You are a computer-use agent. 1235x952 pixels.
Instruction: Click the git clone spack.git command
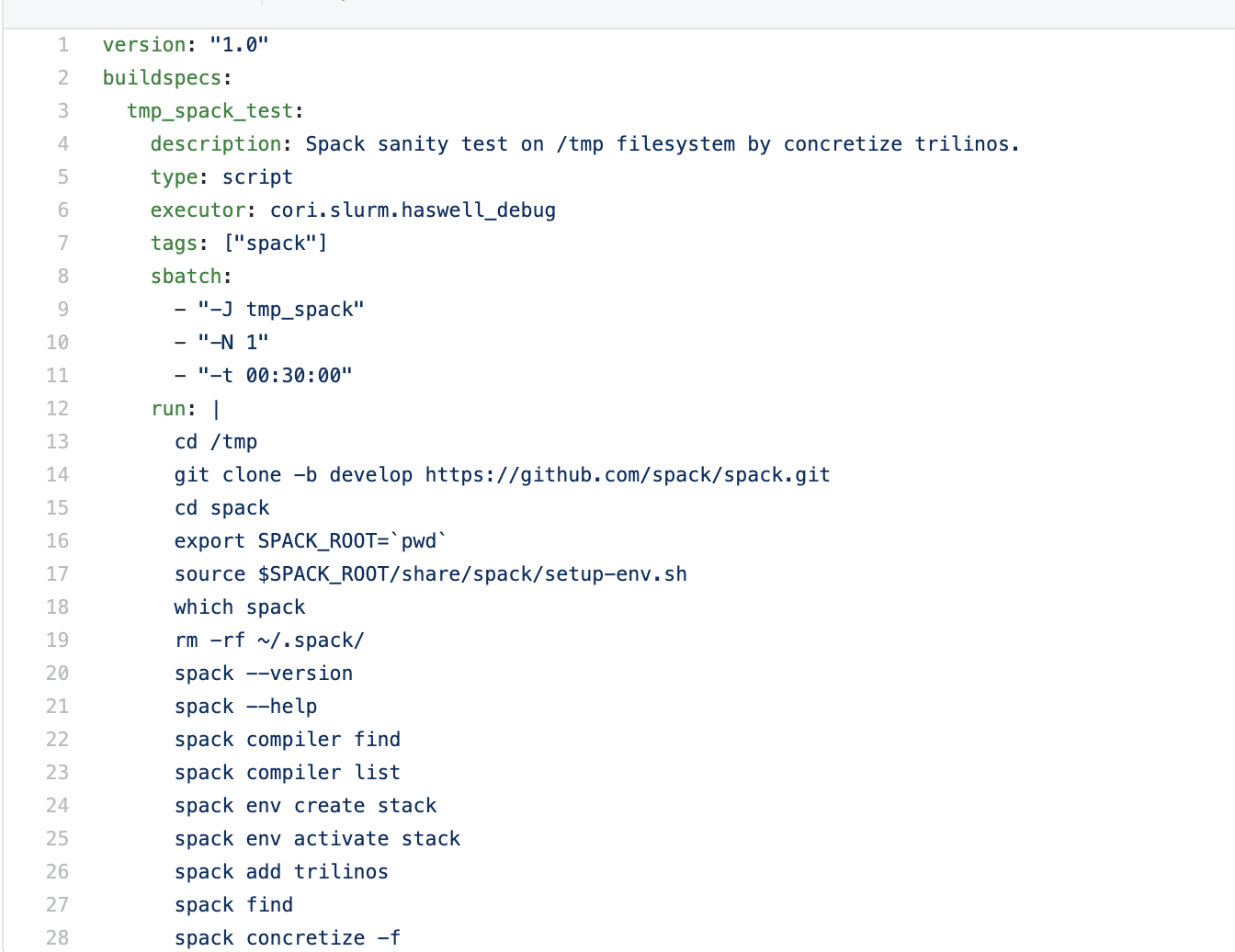(x=503, y=474)
